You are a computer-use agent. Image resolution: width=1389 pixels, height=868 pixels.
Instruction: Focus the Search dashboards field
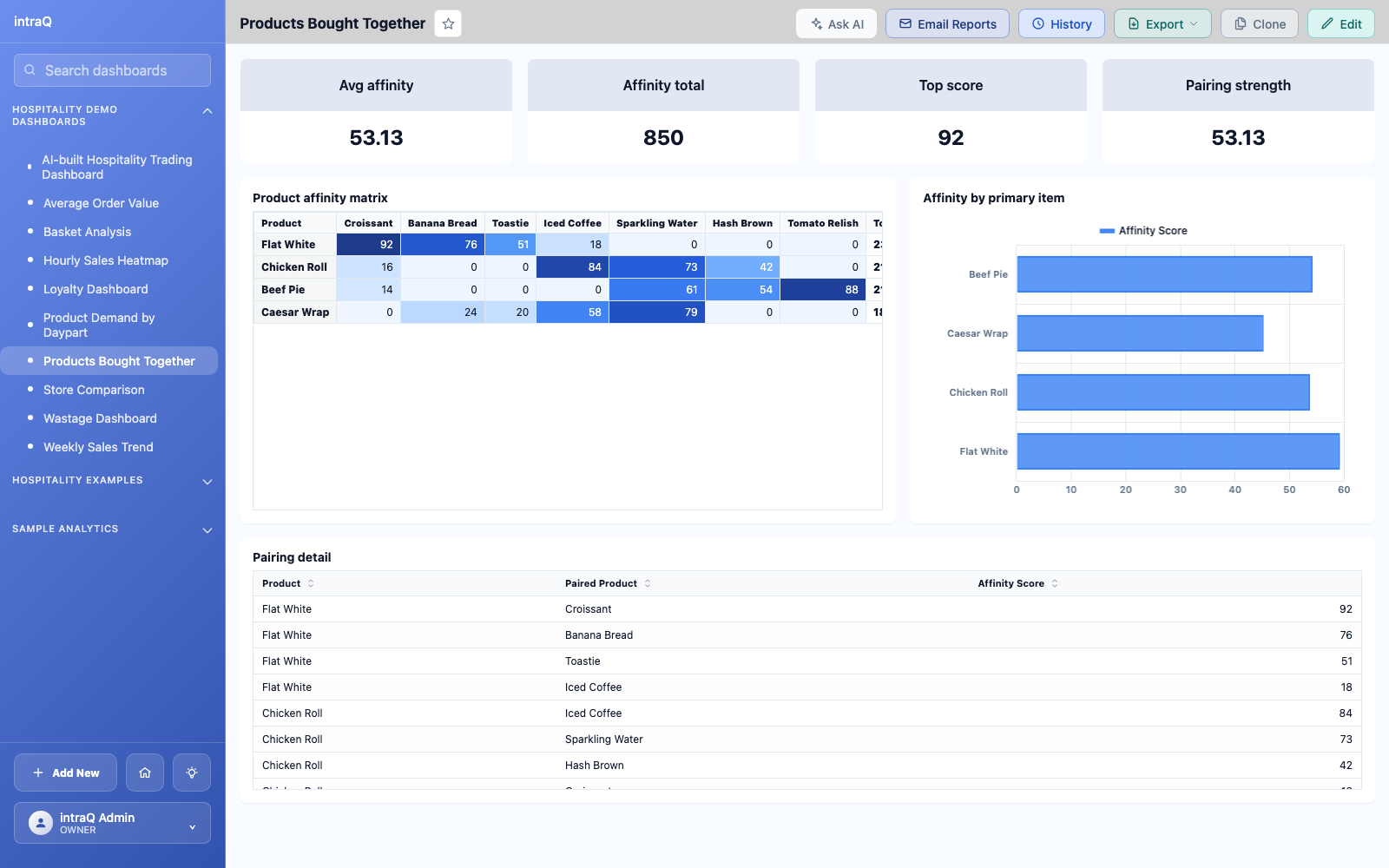(112, 70)
